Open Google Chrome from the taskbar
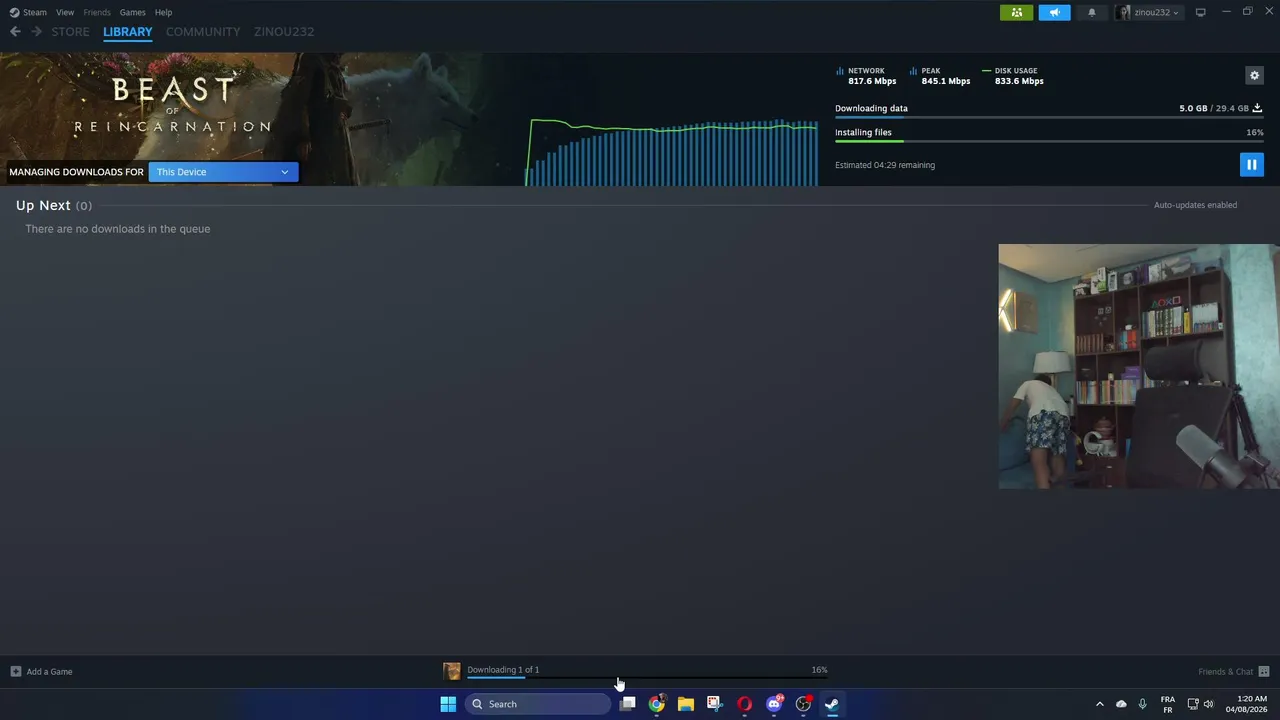Image resolution: width=1280 pixels, height=720 pixels. coord(656,704)
